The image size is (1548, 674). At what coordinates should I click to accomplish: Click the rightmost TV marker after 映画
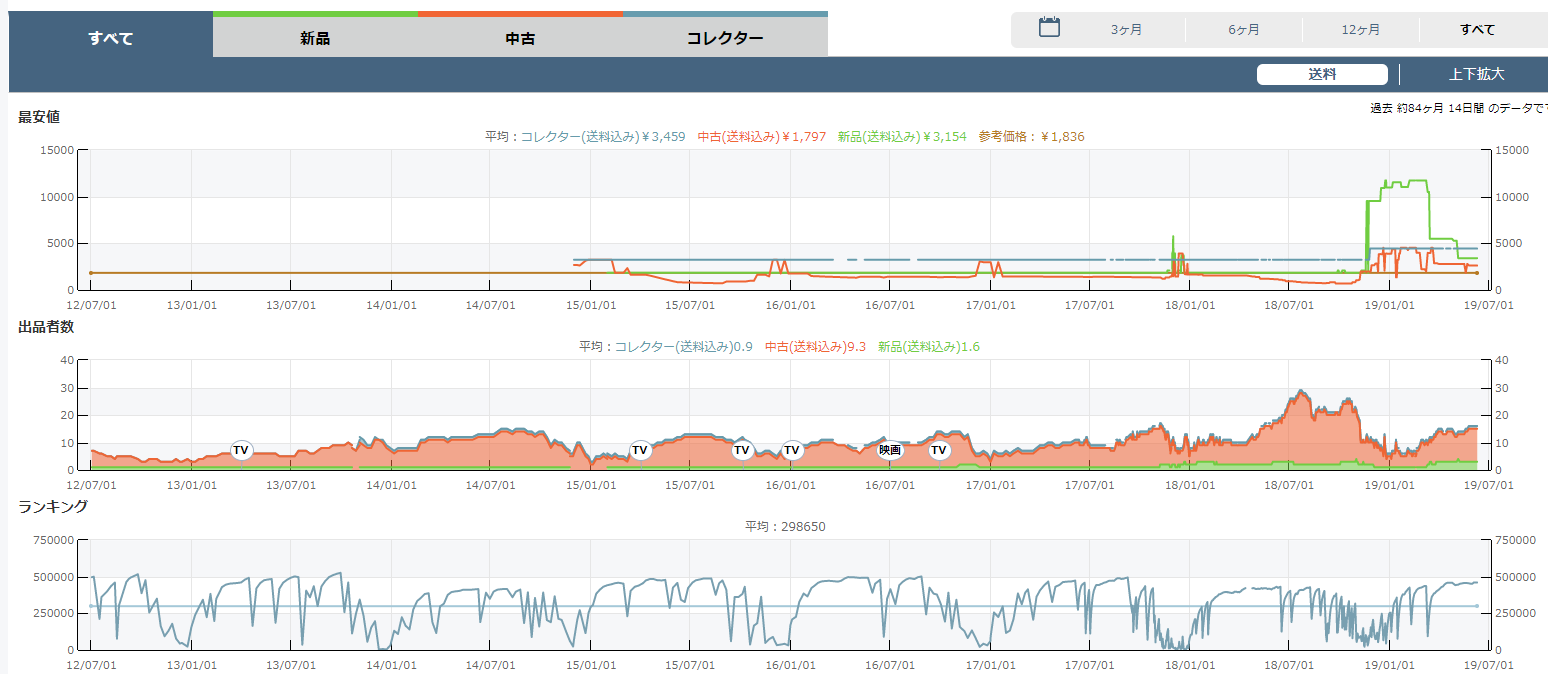(x=938, y=450)
